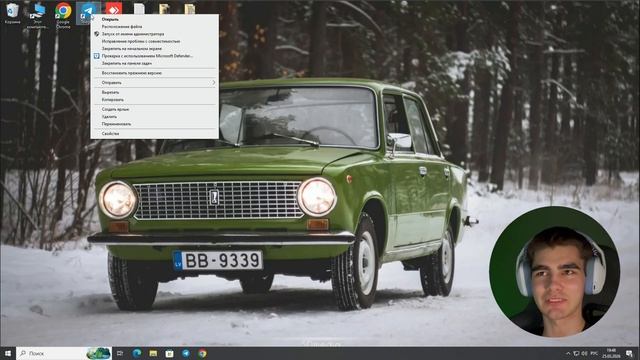Open volume control in system tray
This screenshot has height=360, width=640.
(584, 353)
